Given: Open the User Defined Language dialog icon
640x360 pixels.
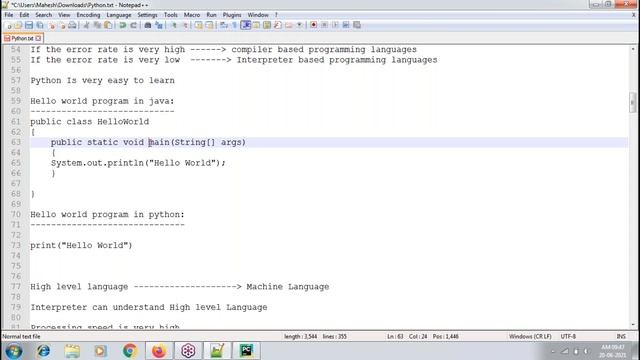Looking at the screenshot, I should 256,25.
